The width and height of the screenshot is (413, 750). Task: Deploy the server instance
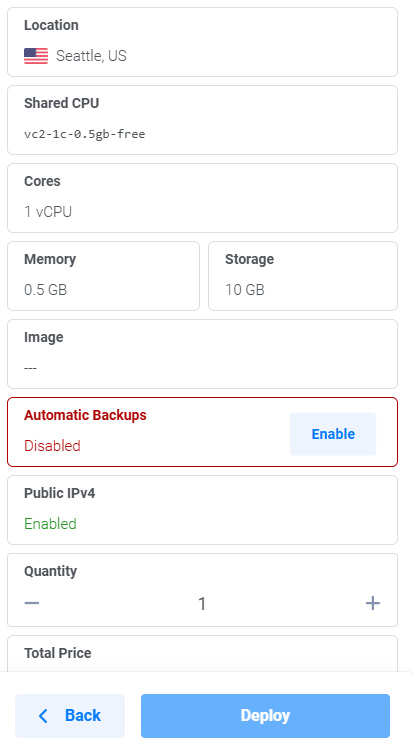[266, 716]
